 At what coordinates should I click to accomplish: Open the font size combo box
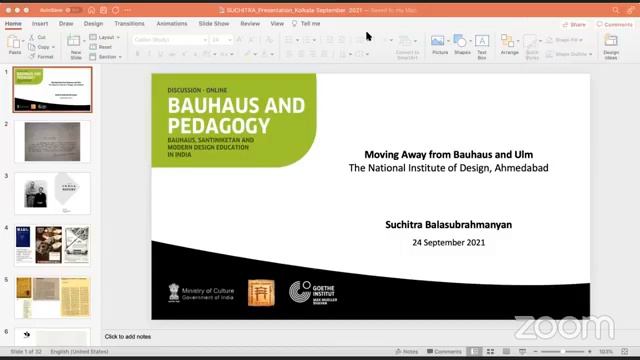(x=222, y=40)
